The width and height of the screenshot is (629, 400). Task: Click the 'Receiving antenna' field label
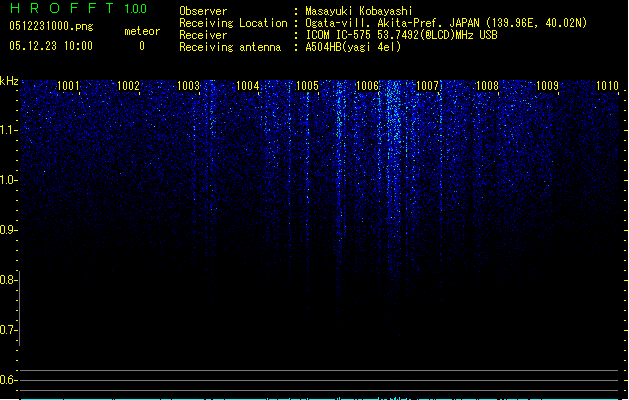(x=230, y=47)
